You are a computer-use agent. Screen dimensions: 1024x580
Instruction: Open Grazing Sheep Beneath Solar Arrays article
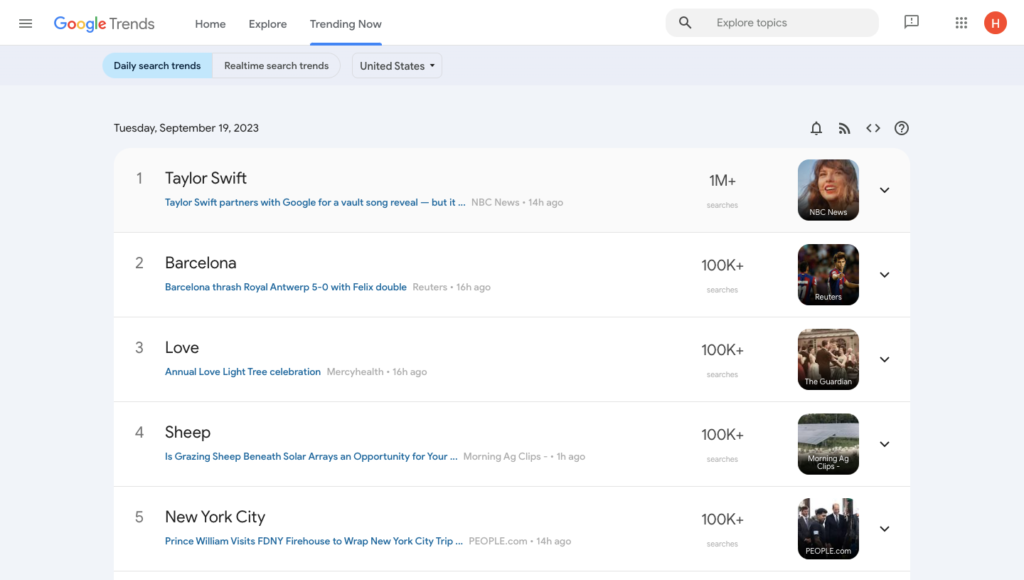click(x=311, y=457)
